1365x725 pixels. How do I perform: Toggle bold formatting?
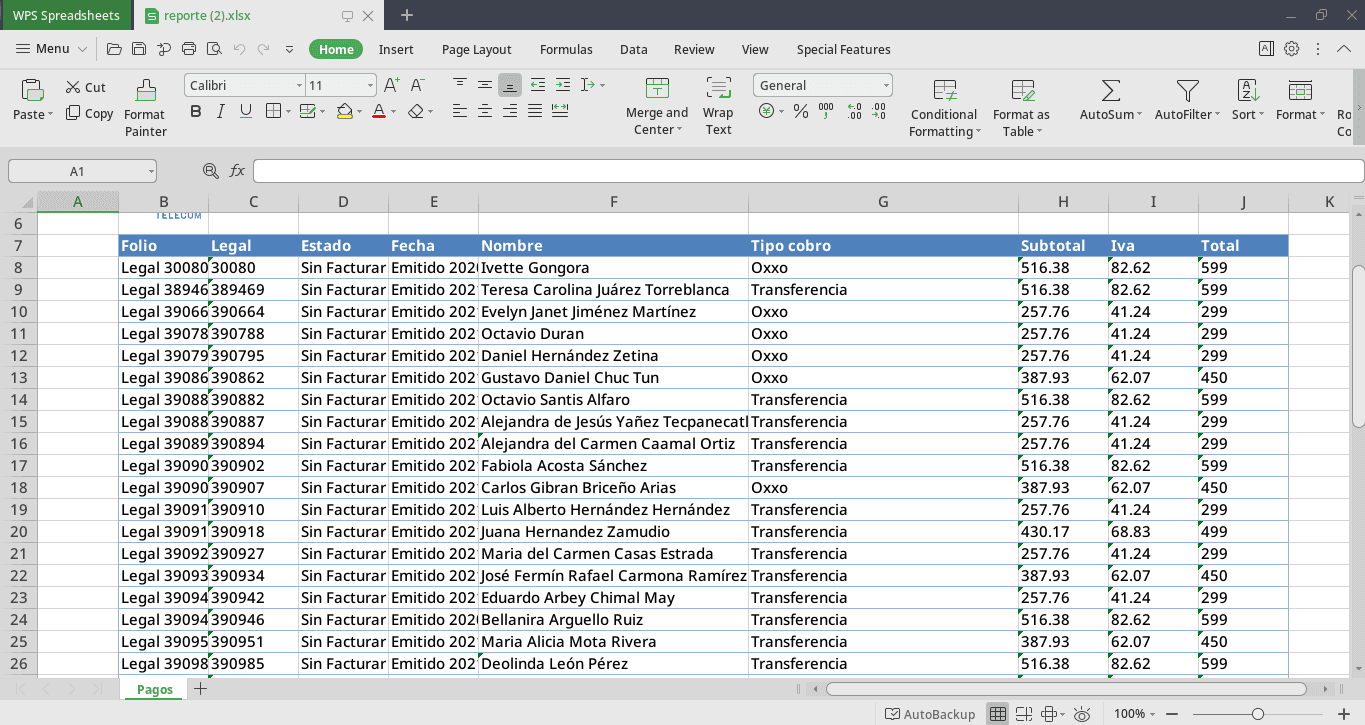coord(196,111)
